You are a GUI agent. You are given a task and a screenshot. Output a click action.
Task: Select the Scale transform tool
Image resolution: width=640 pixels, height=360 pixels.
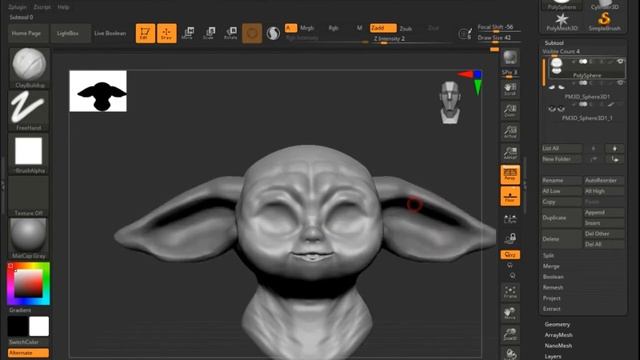(209, 33)
